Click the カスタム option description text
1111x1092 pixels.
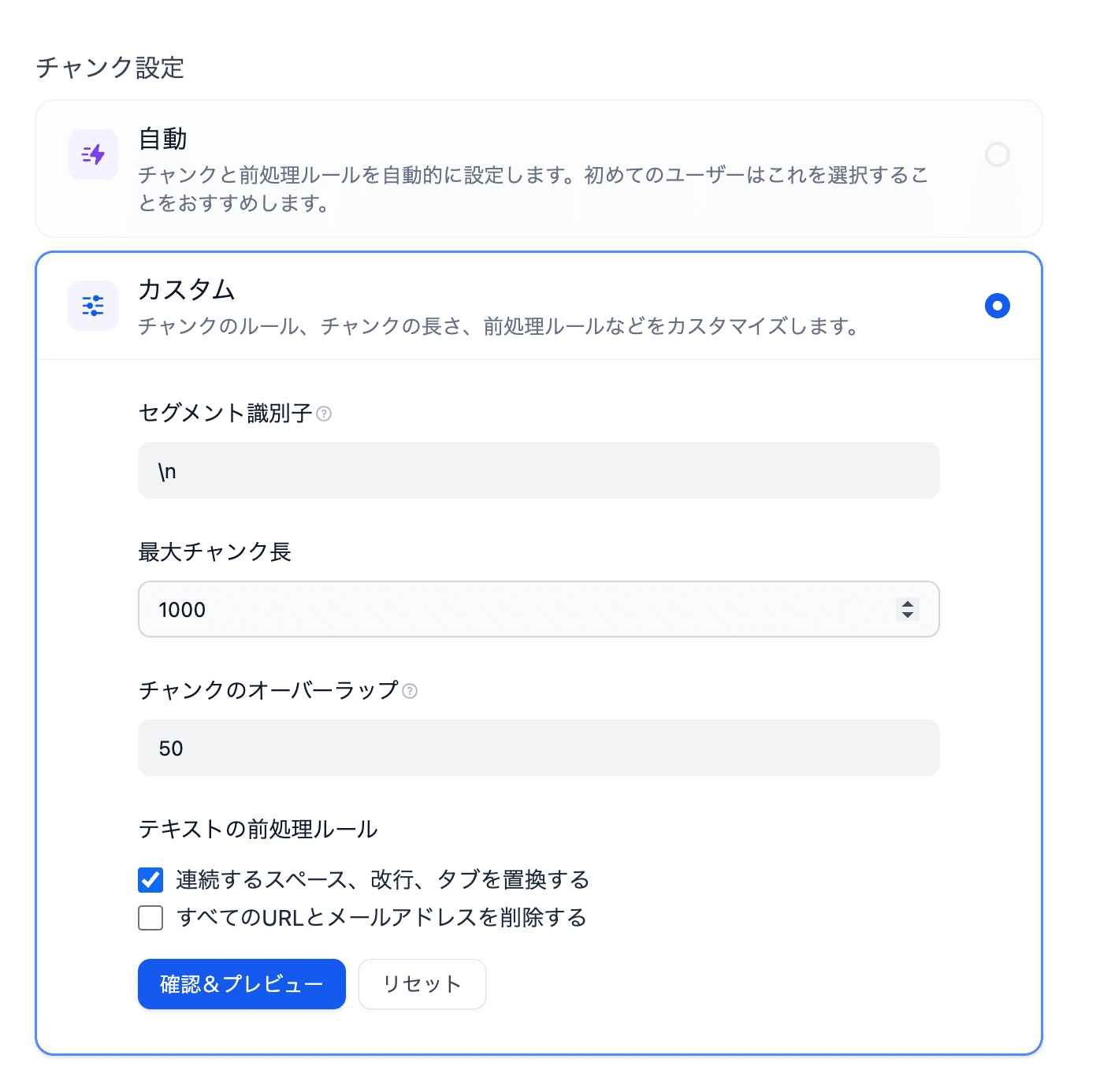pos(498,326)
